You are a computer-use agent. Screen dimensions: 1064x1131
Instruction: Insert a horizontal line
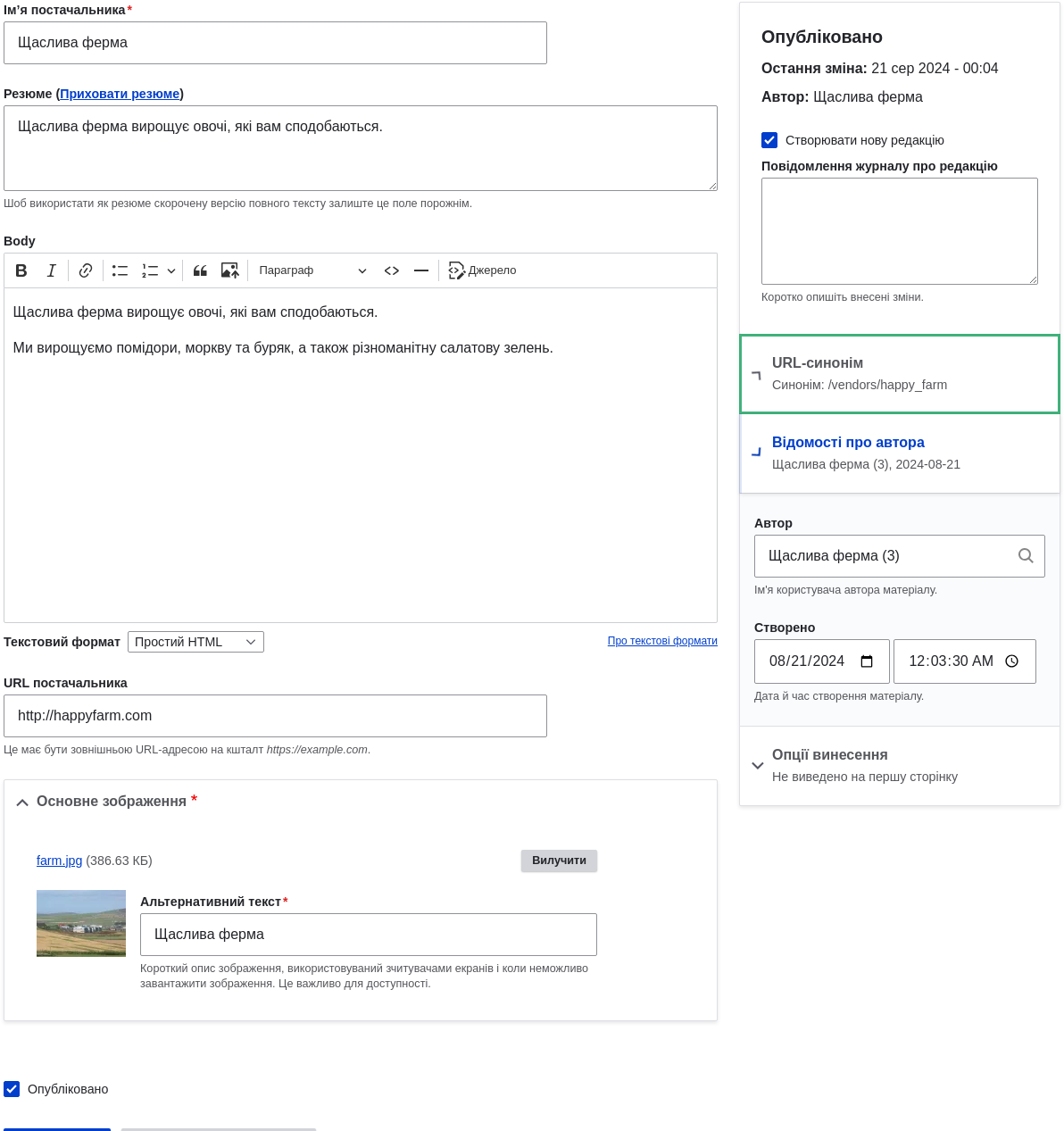421,270
